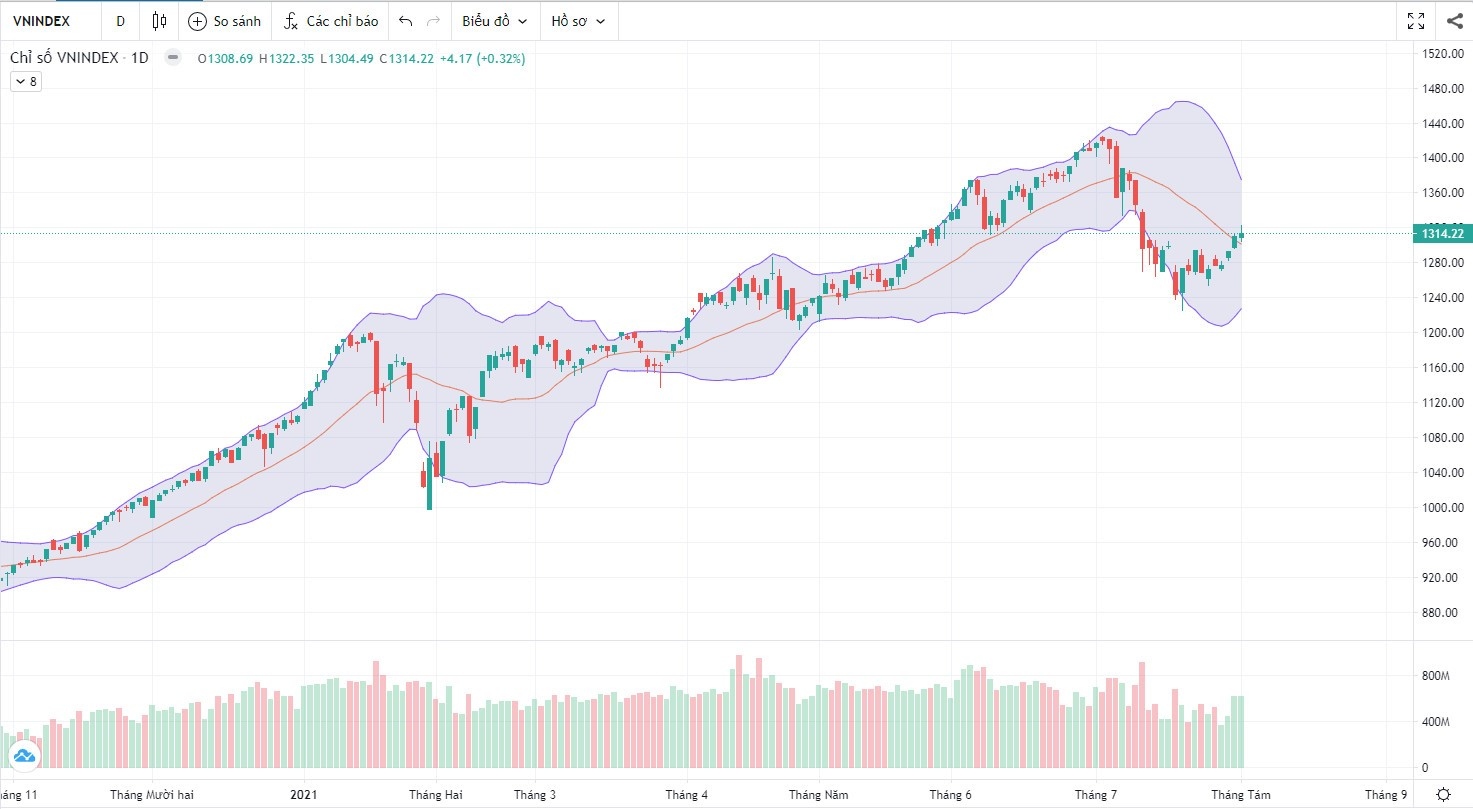Viewport: 1473px width, 809px height.
Task: Click the share chart icon
Action: pyautogui.click(x=1454, y=21)
